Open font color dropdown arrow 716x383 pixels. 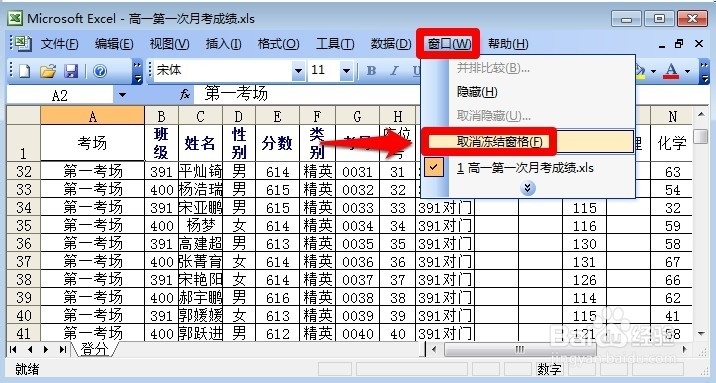tap(687, 71)
